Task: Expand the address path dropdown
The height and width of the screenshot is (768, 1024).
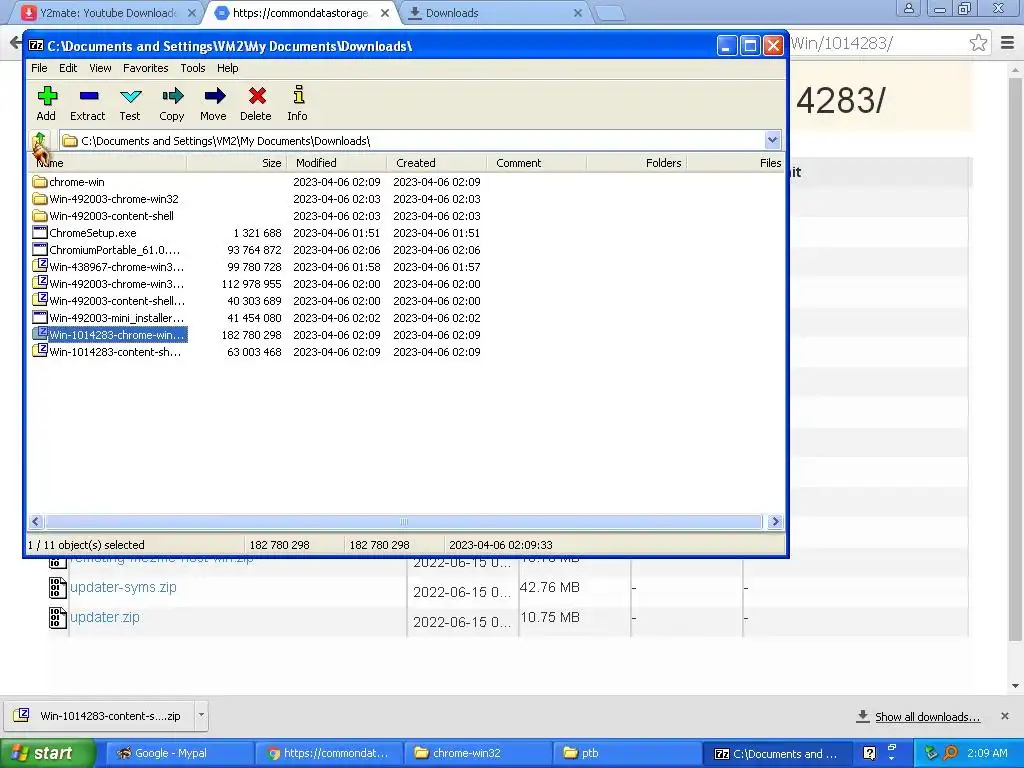Action: 772,140
